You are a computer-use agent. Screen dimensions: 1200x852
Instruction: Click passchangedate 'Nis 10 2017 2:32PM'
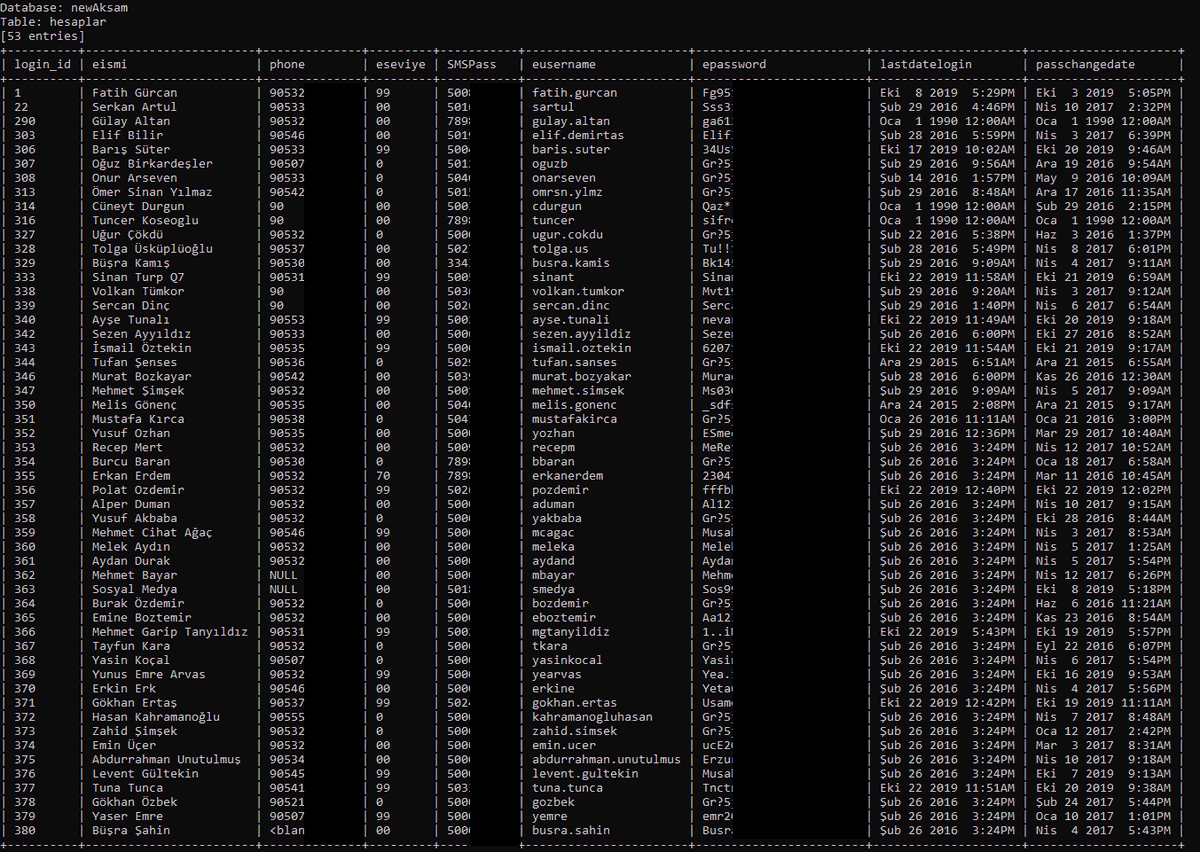click(1104, 107)
